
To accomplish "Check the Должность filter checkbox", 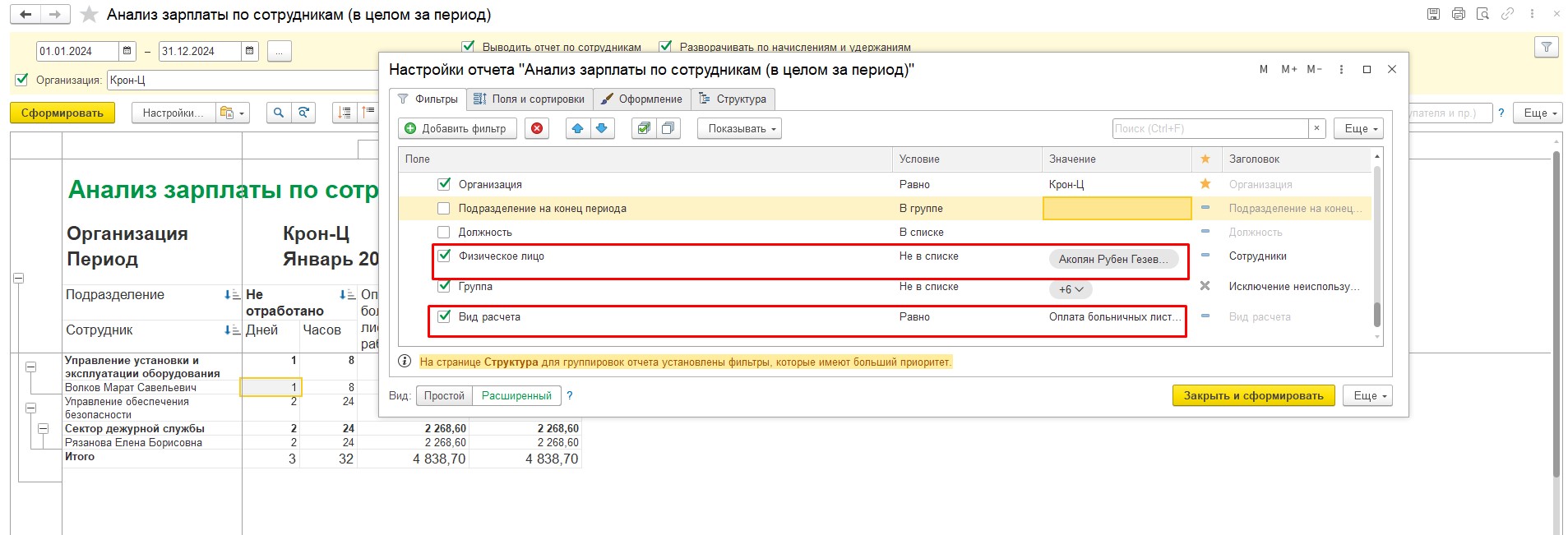I will 444,232.
